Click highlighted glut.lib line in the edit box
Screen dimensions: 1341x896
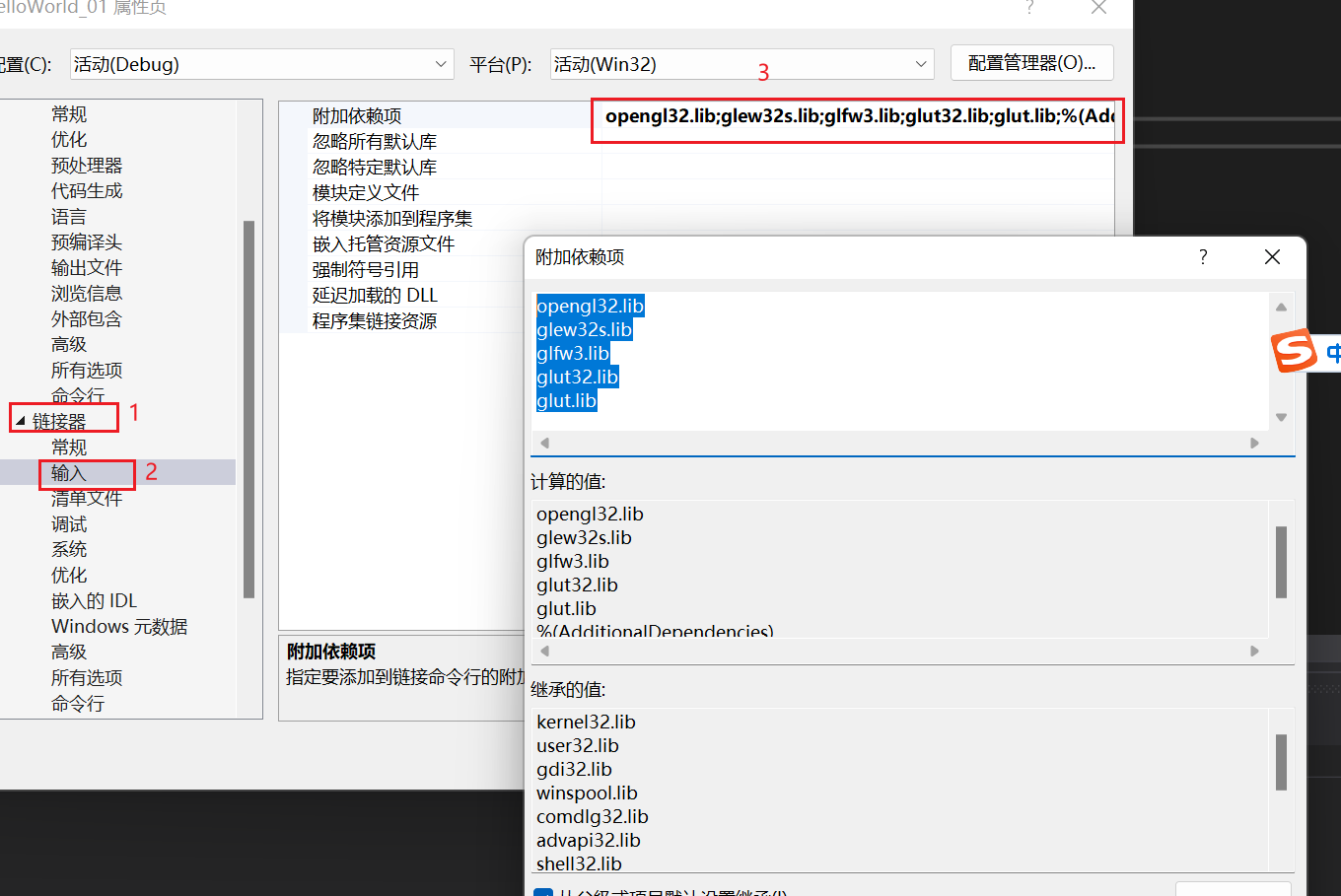(566, 401)
